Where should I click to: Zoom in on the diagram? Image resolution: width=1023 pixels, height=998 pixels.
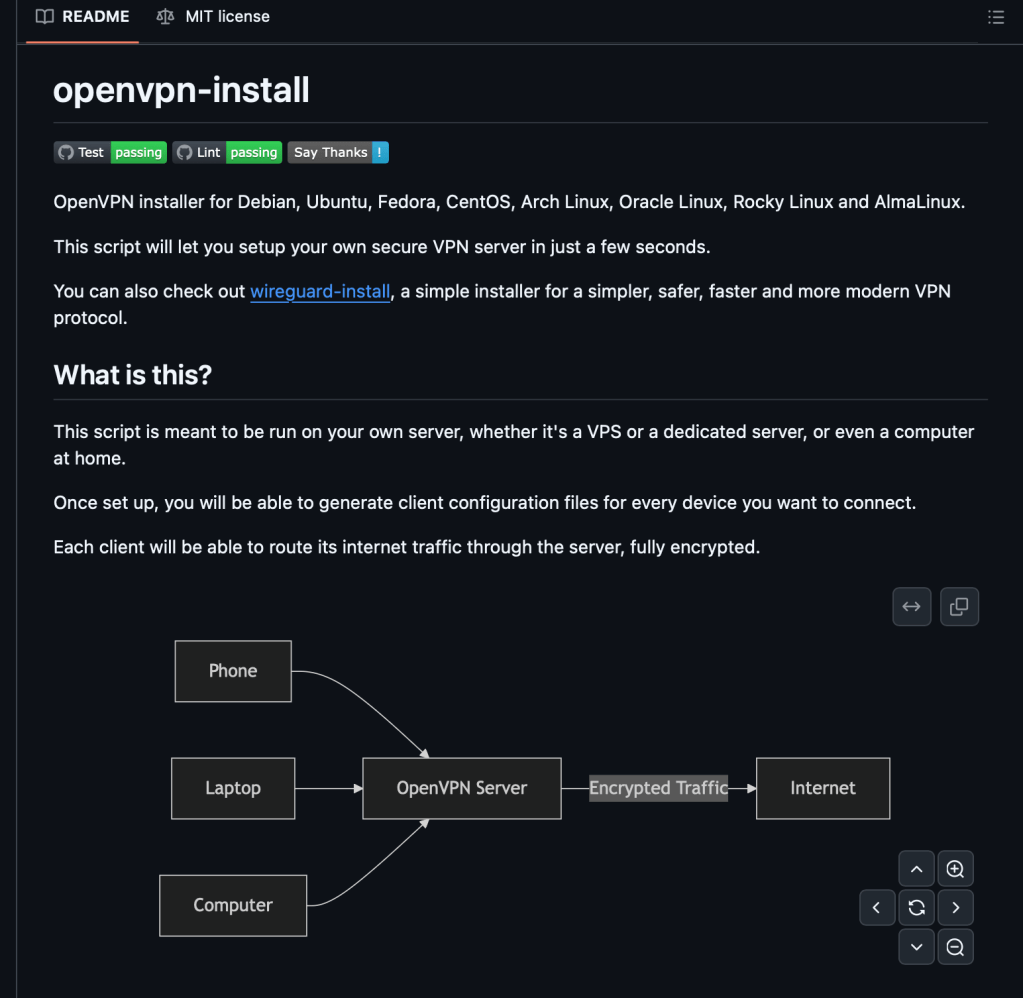pos(955,869)
